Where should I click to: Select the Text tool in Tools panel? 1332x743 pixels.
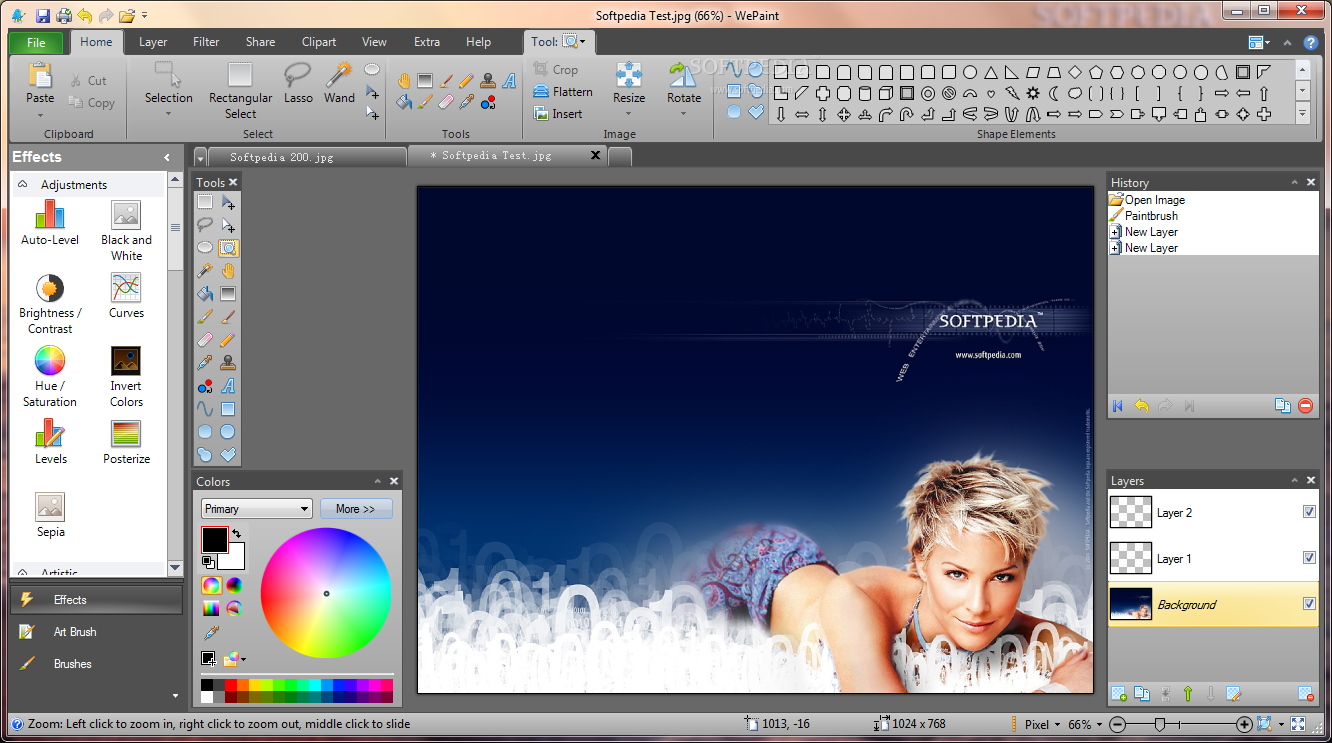(x=228, y=386)
